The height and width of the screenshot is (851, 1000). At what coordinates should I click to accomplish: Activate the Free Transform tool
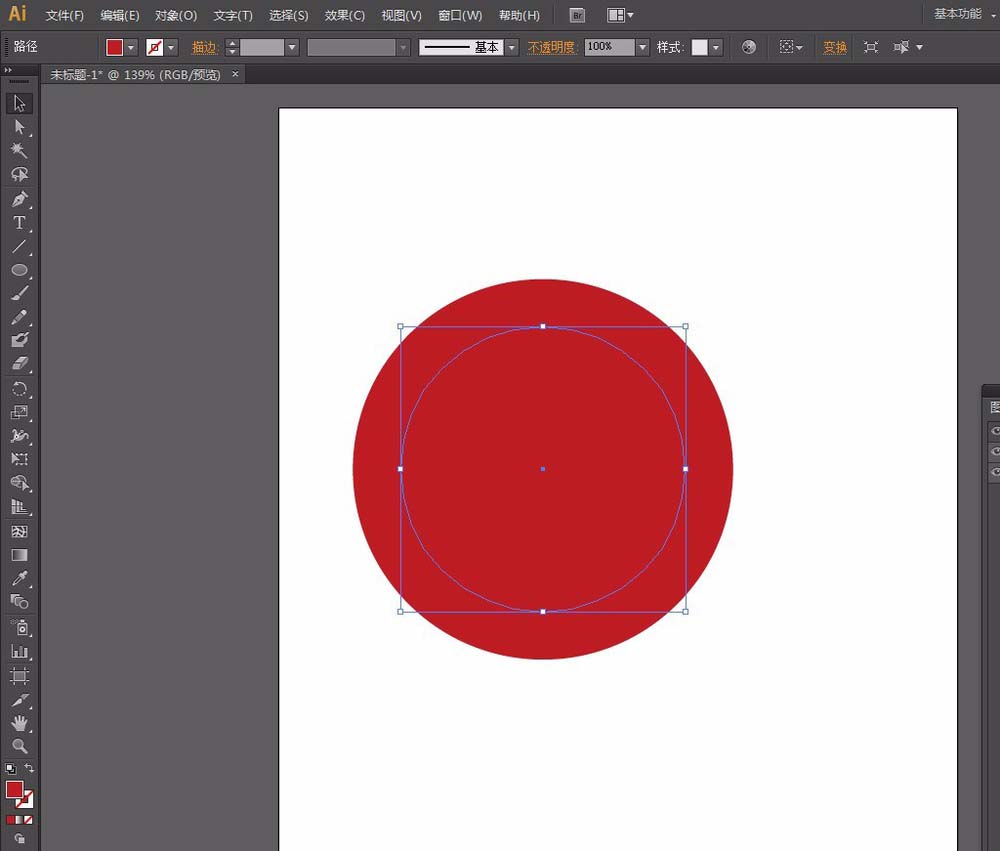(19, 459)
